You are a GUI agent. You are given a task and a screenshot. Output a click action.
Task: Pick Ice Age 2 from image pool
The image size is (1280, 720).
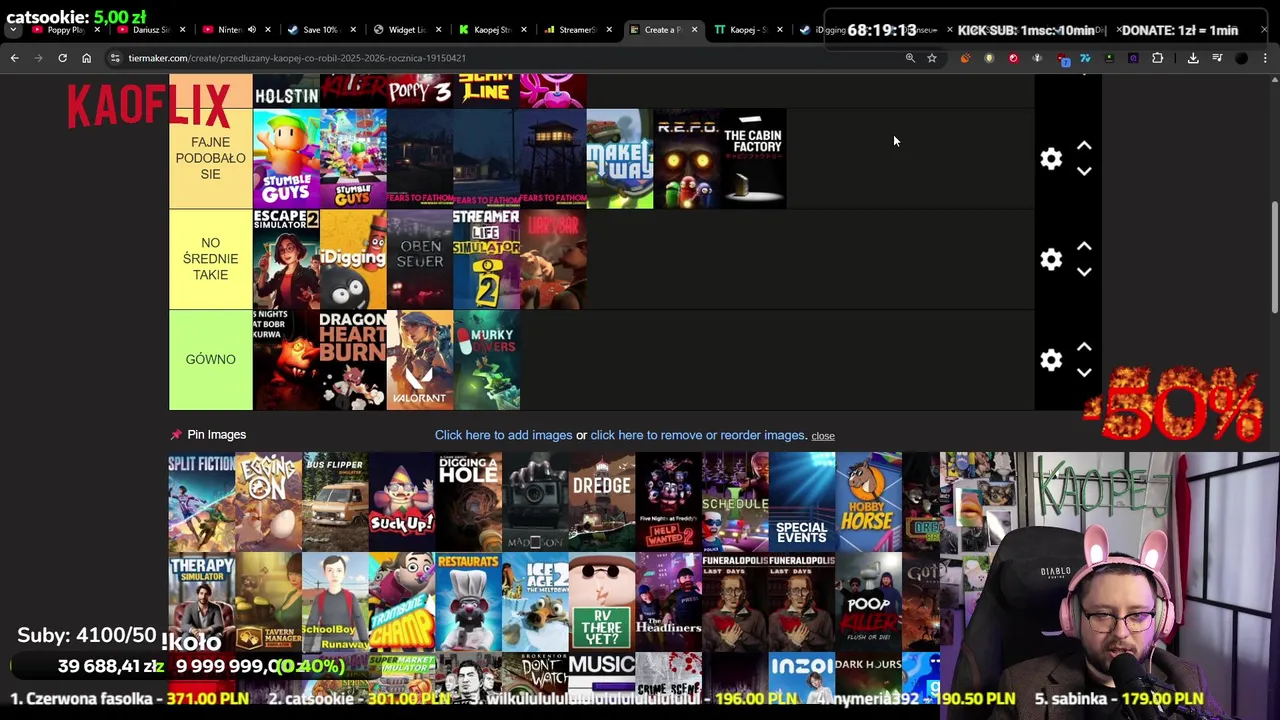[x=535, y=602]
